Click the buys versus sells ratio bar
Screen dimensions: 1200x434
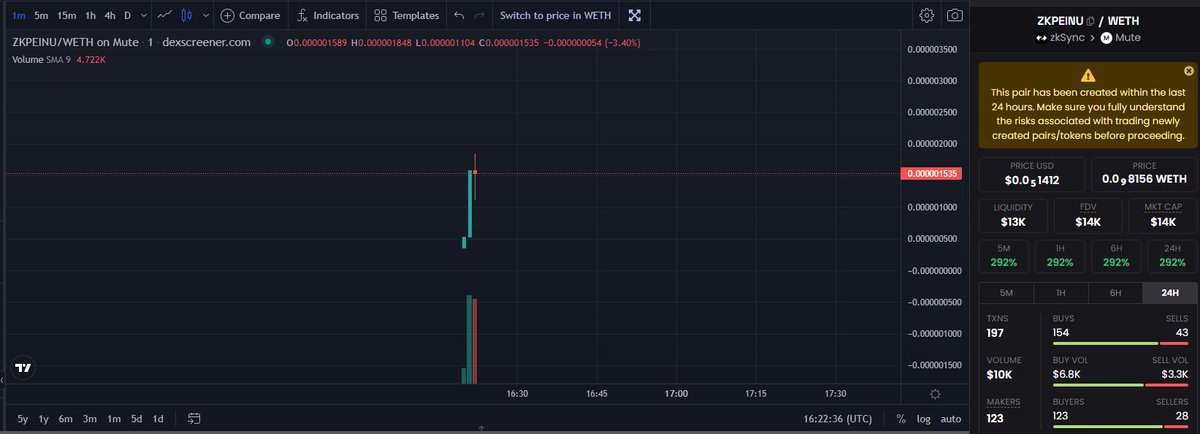pyautogui.click(x=1120, y=345)
